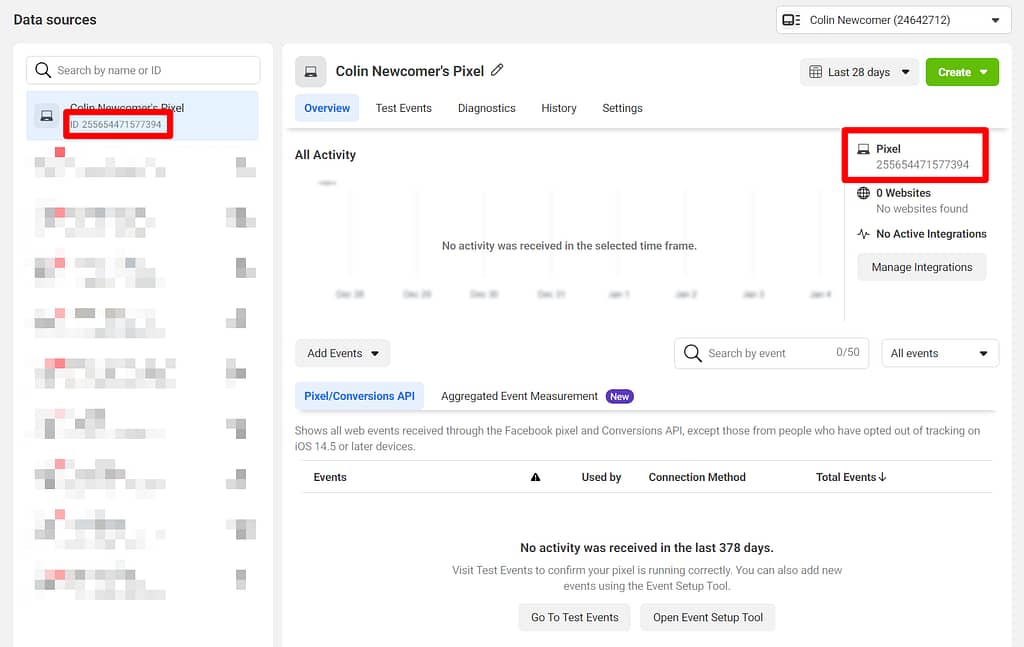Screen dimensions: 1024x647
Task: Click the Search by name or ID field
Action: [143, 70]
